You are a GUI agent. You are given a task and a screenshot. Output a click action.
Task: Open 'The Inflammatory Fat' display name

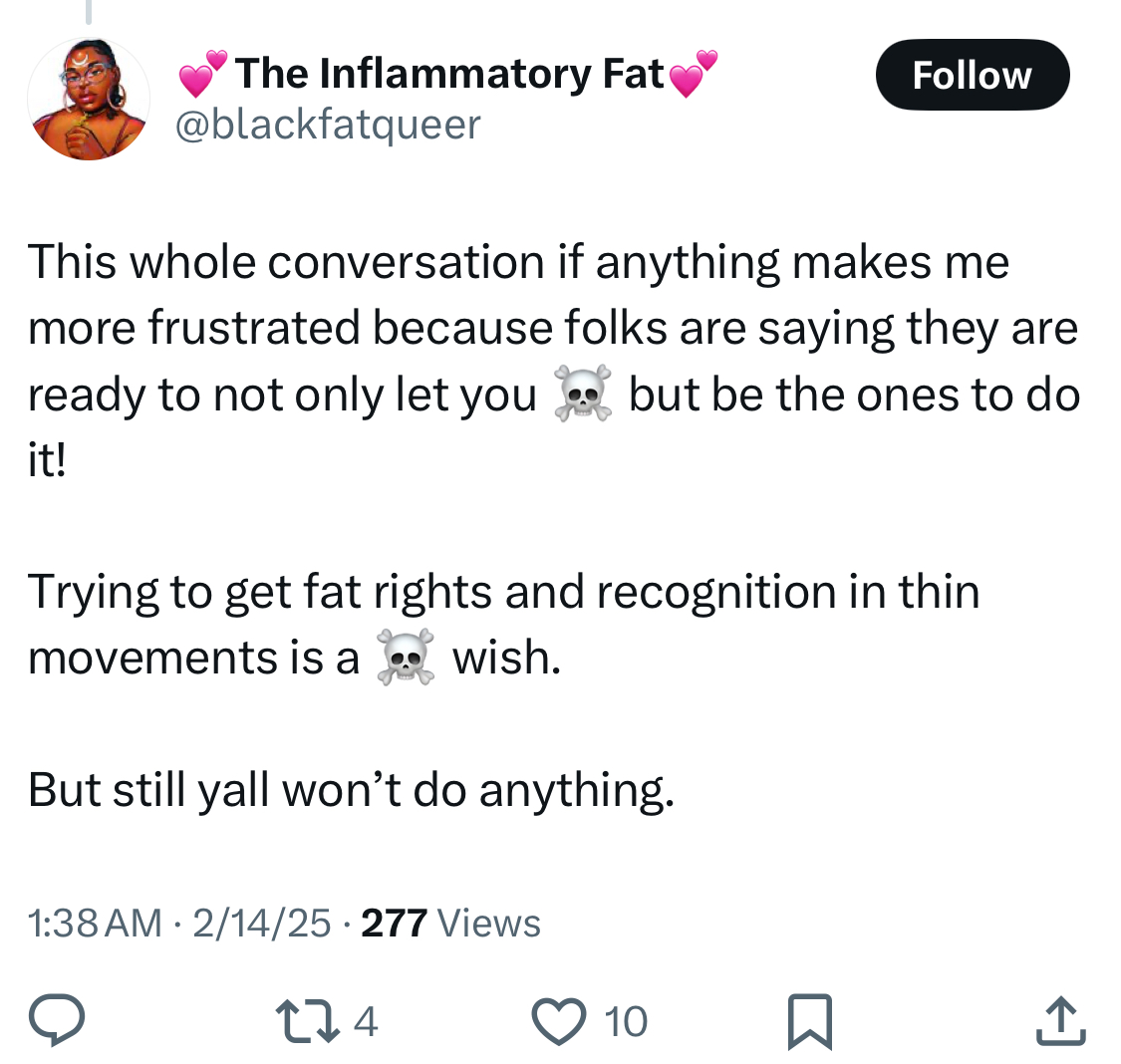[449, 74]
